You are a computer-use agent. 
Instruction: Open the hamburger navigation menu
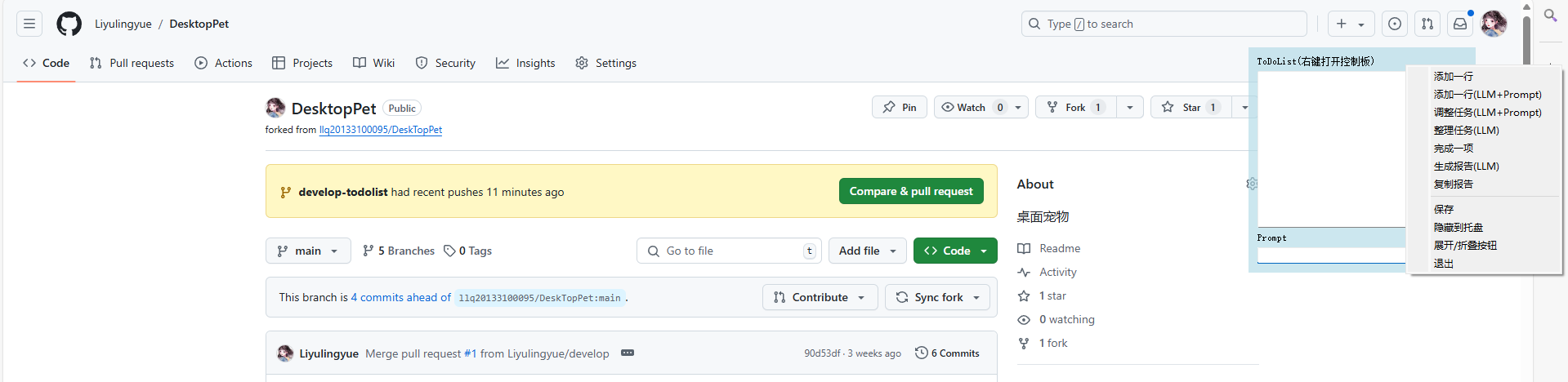click(x=29, y=24)
